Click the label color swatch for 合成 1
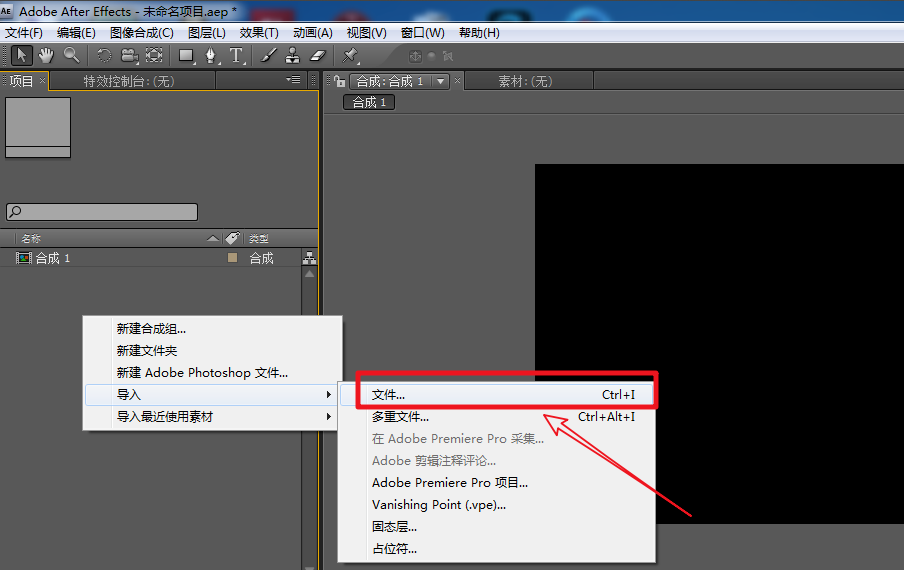The width and height of the screenshot is (904, 570). click(232, 258)
